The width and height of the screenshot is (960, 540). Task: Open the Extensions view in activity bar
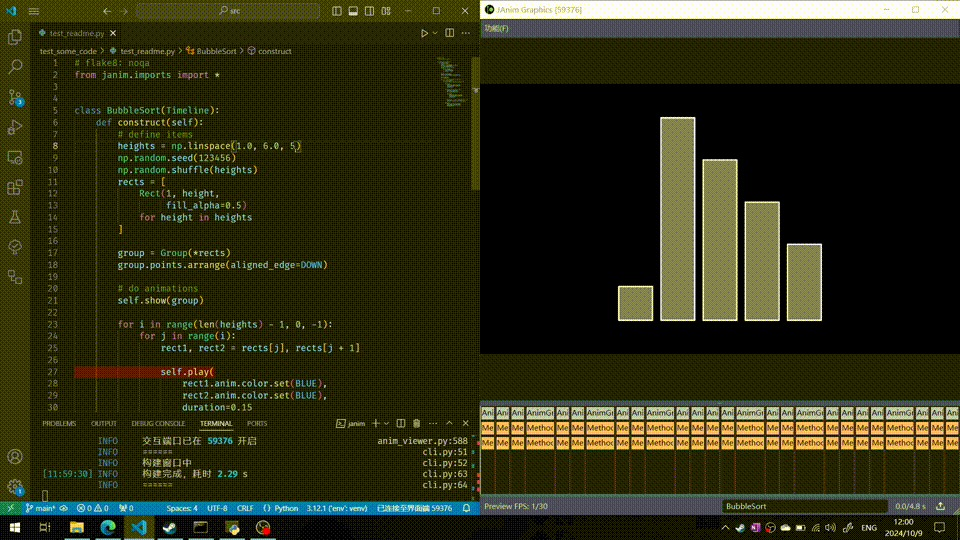click(x=15, y=187)
